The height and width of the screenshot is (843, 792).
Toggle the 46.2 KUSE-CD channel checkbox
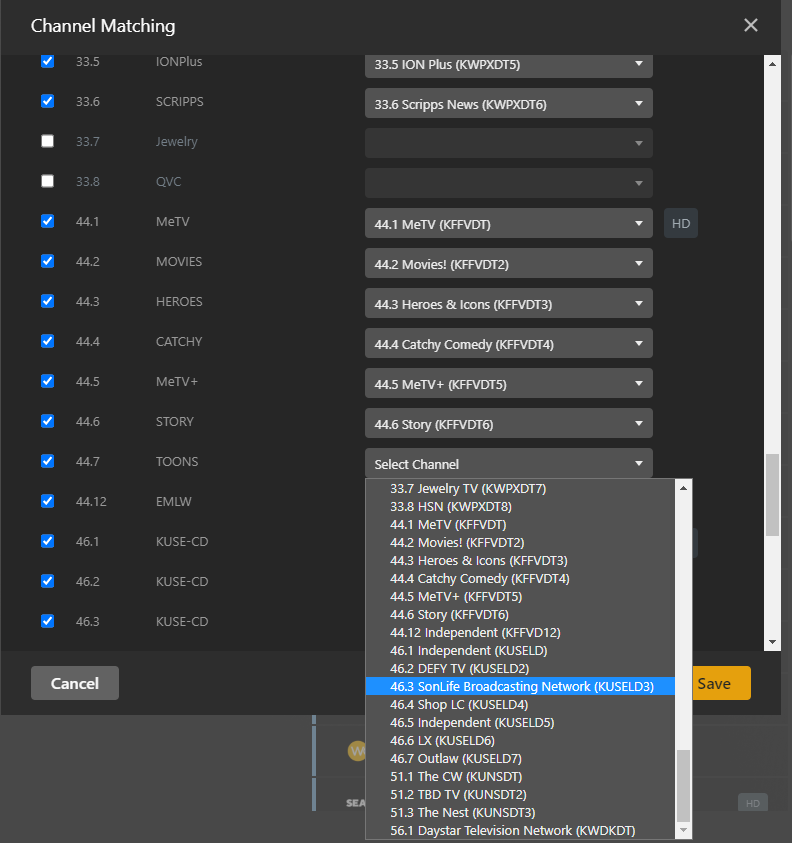(x=47, y=581)
